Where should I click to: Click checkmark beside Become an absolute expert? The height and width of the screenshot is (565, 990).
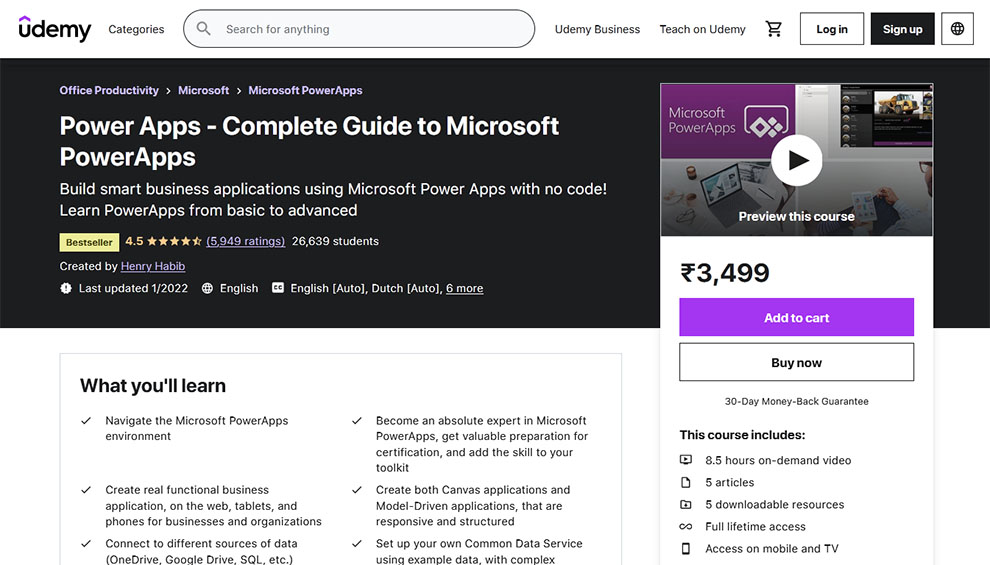pos(357,420)
